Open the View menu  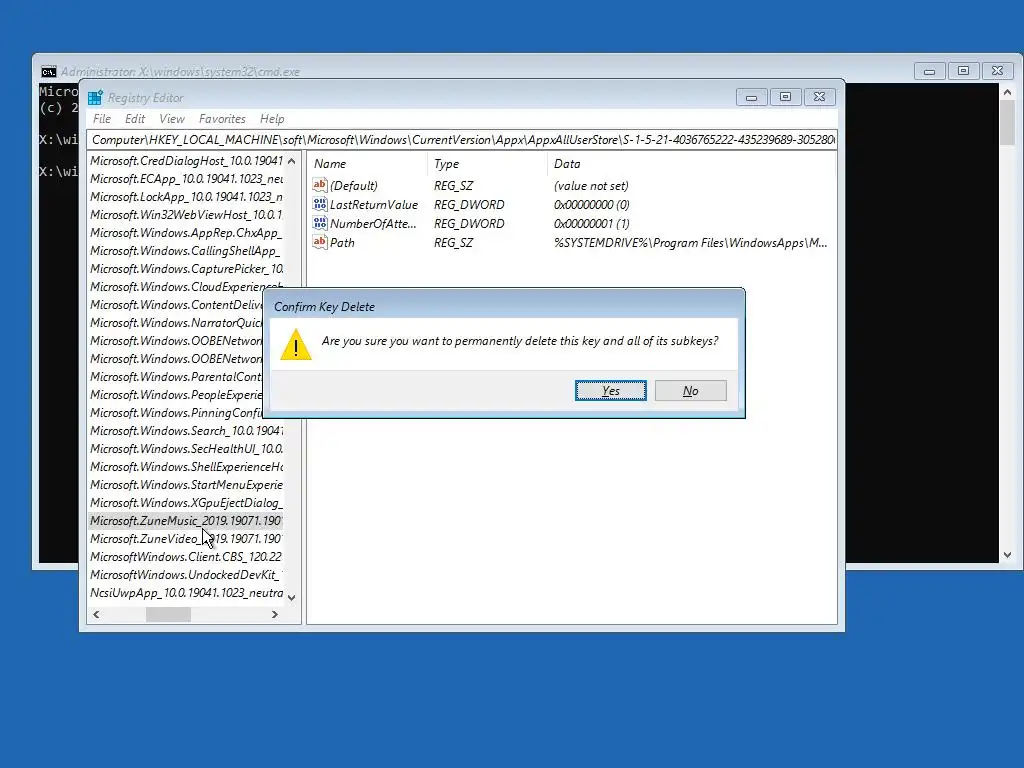tap(172, 119)
